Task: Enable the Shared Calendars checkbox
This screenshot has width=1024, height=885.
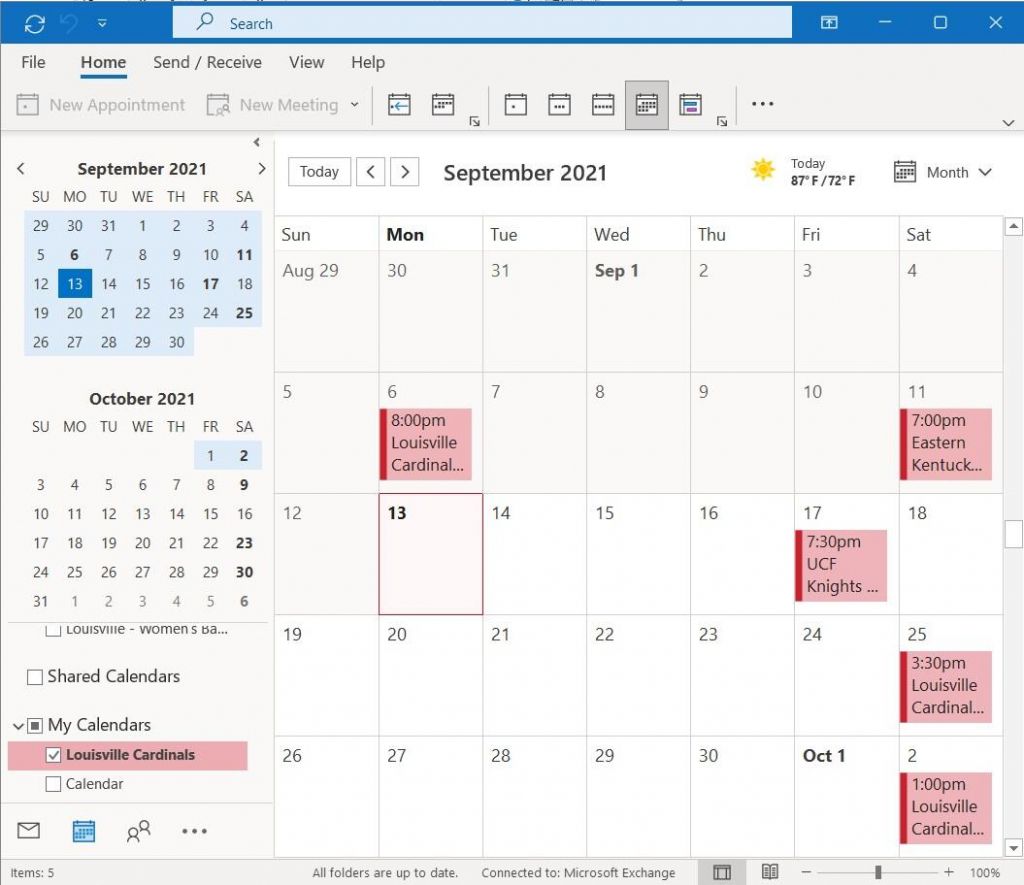Action: [x=35, y=677]
